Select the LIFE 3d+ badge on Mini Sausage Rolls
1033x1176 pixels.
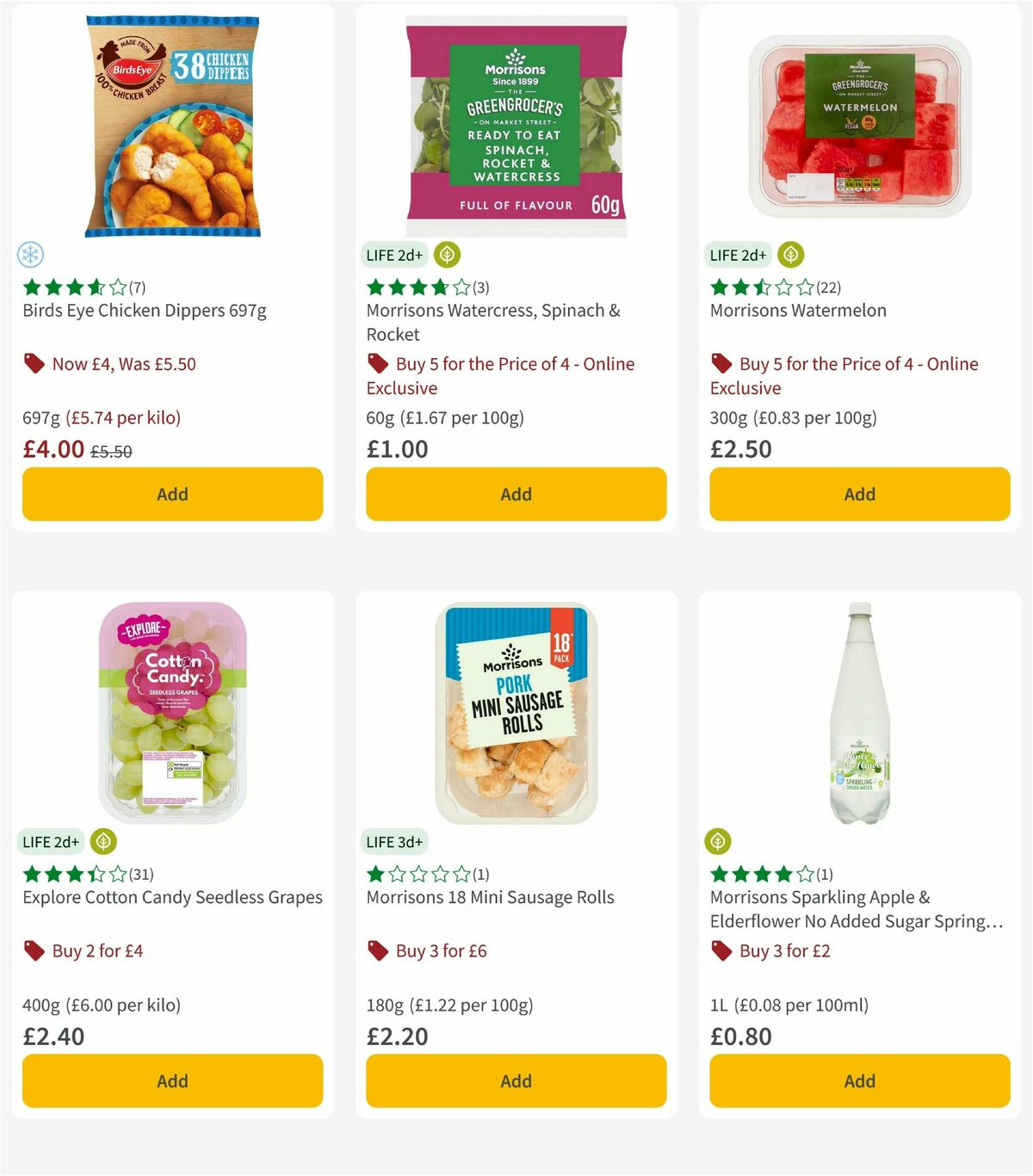pos(394,841)
